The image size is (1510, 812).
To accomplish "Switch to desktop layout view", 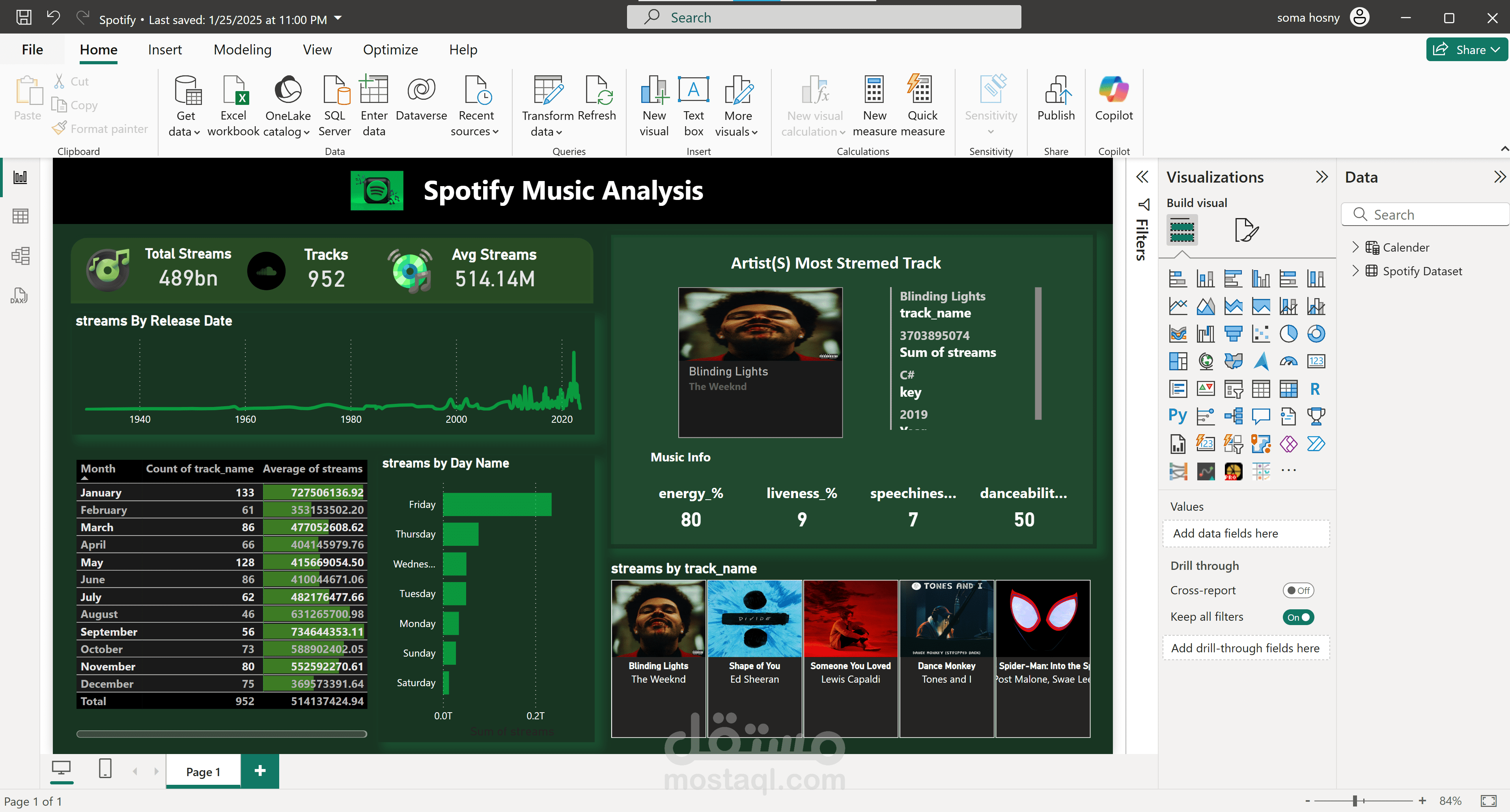I will [x=62, y=768].
